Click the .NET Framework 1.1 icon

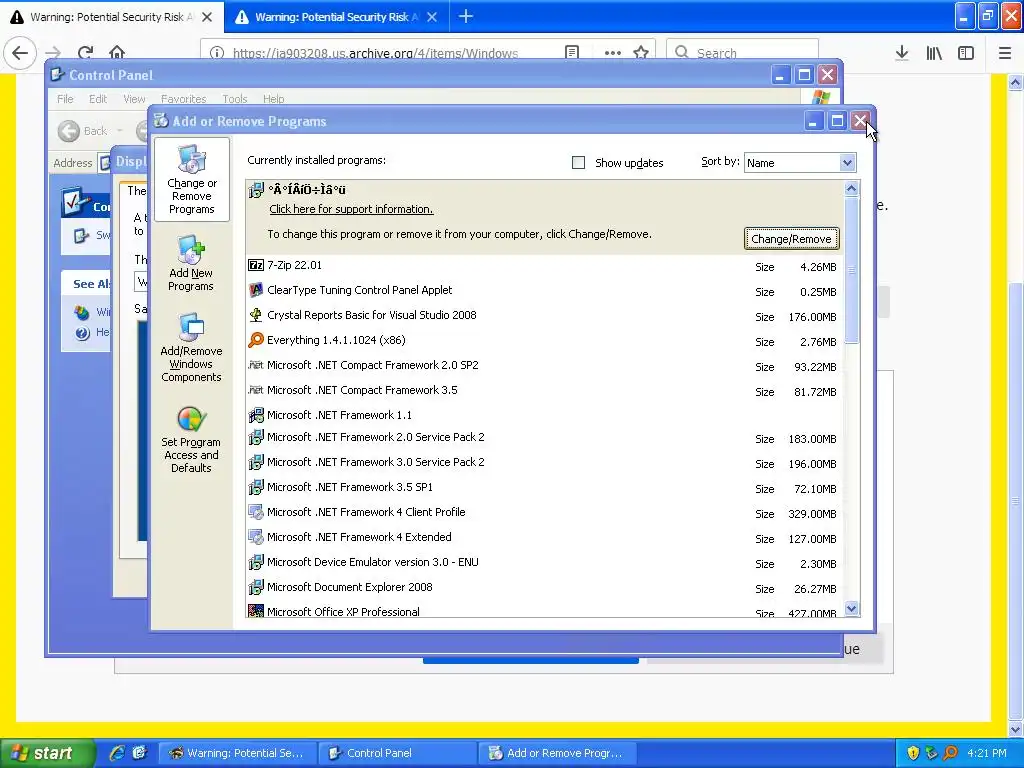click(x=256, y=415)
